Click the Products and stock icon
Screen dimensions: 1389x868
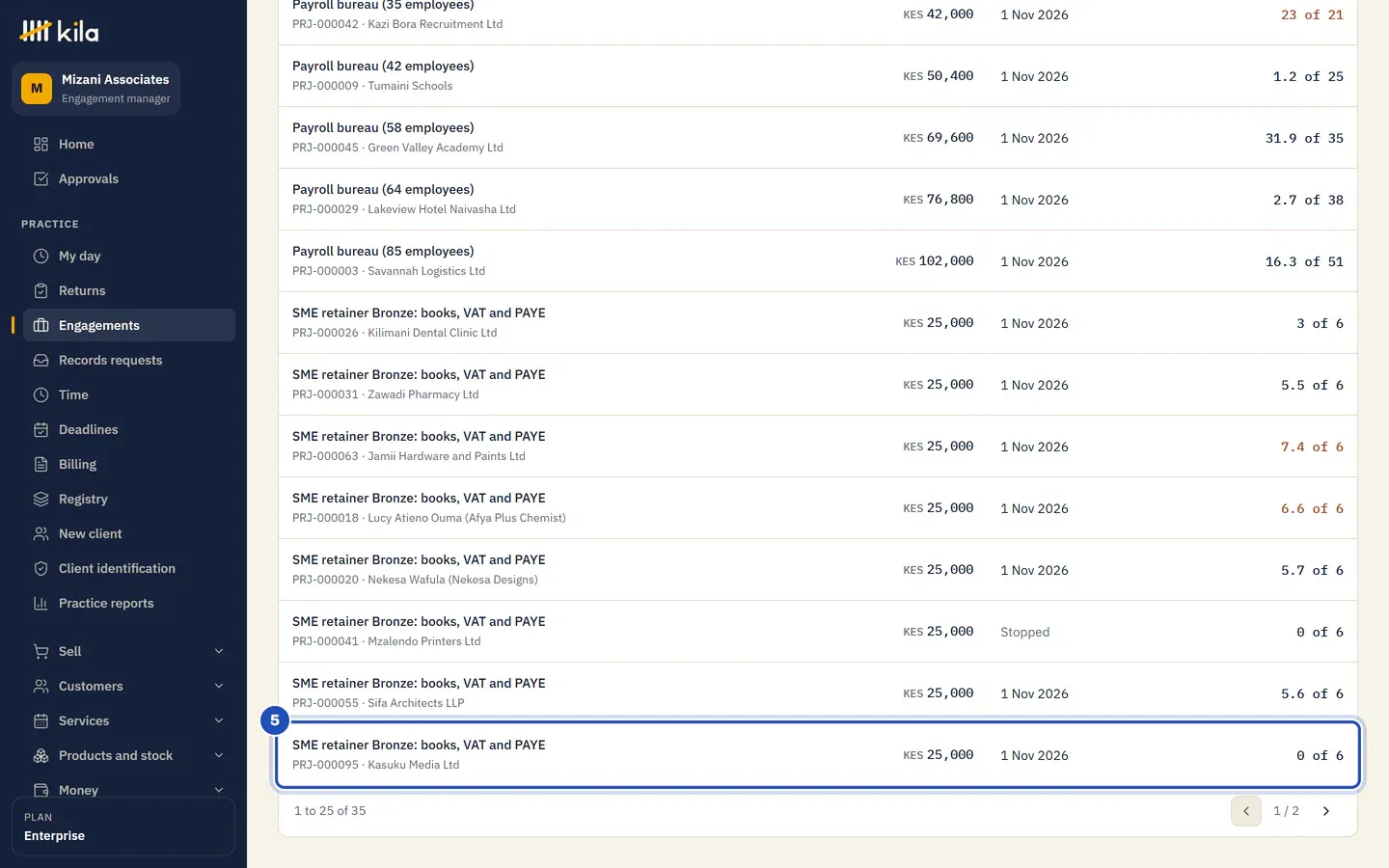41,756
